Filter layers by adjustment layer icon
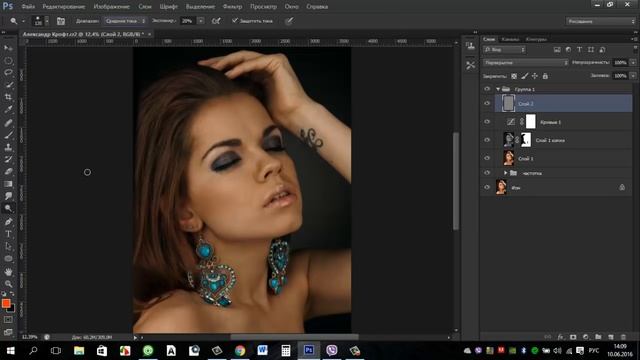The height and width of the screenshot is (360, 640). (568, 50)
